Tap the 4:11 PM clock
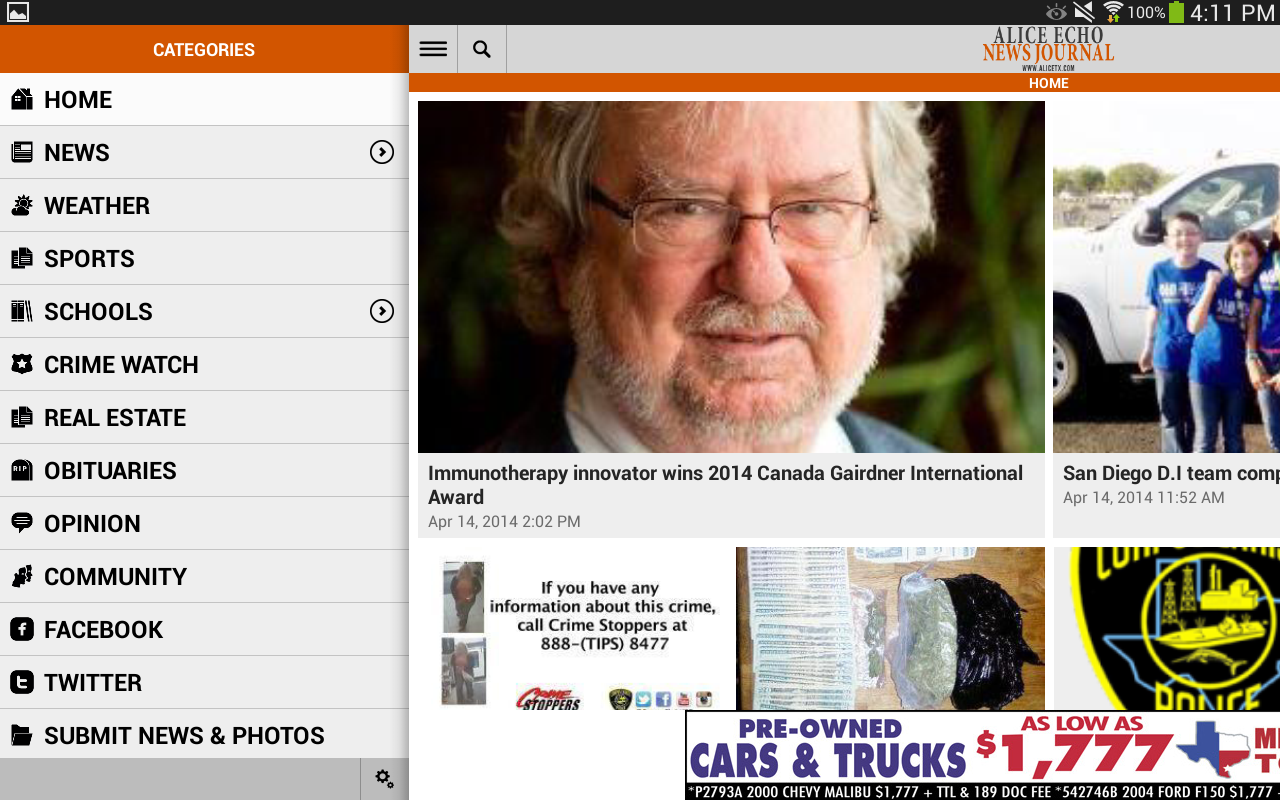Screen dimensions: 1280x800 (1232, 13)
